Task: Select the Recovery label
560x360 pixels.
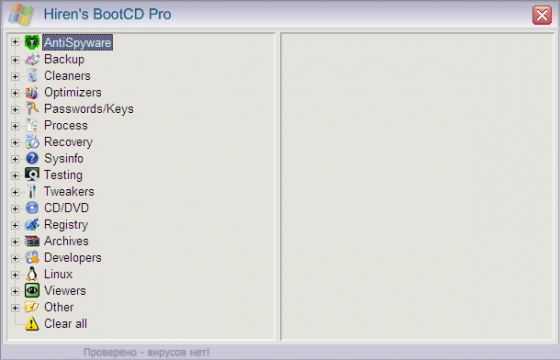Action: click(x=68, y=142)
